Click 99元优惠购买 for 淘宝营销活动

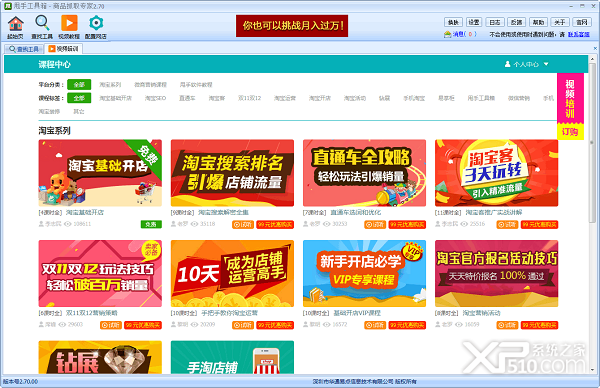pos(540,325)
